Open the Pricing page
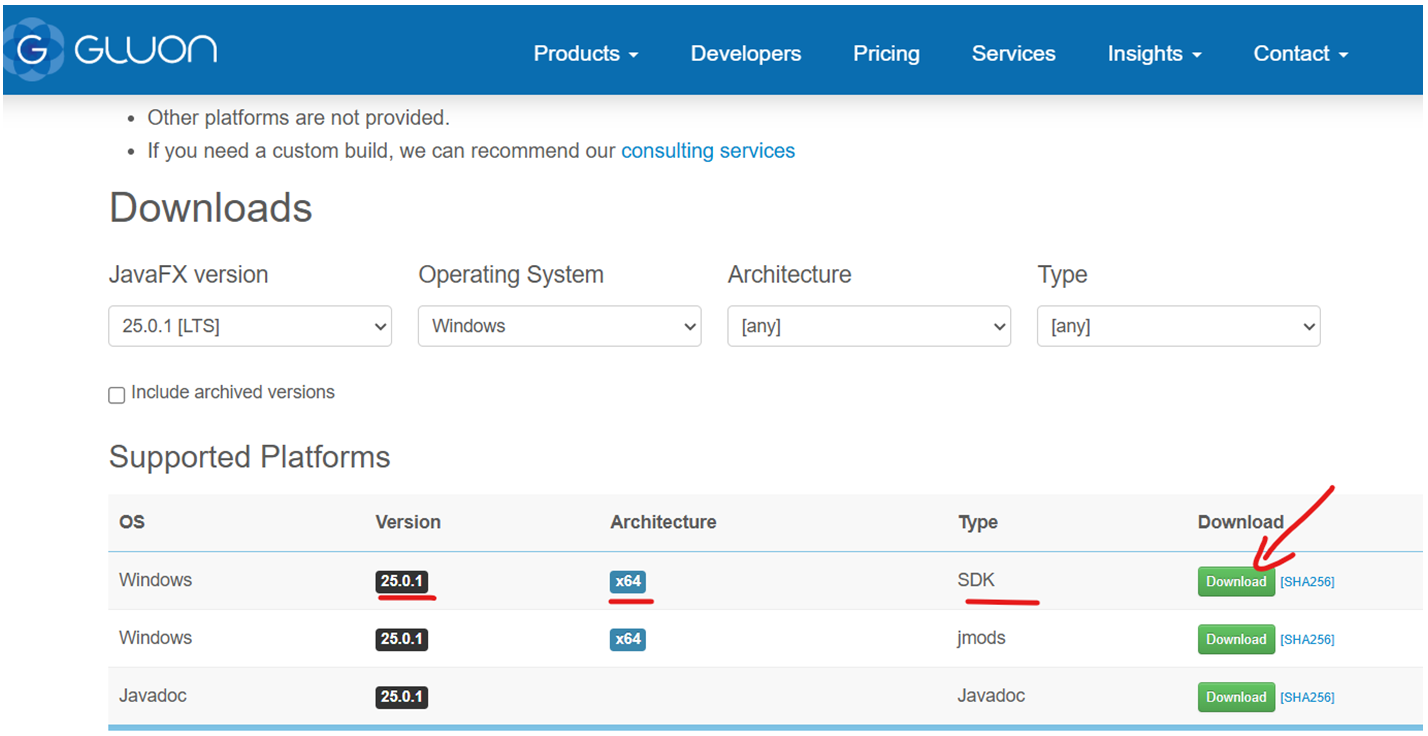Screen dimensions: 1428x736 point(886,53)
